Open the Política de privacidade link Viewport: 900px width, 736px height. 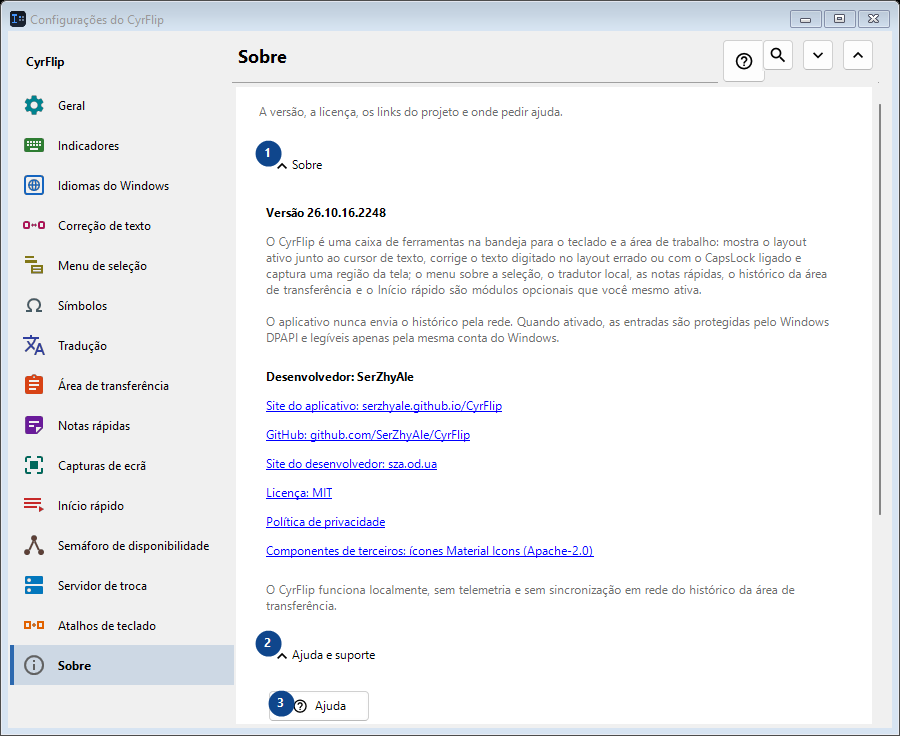(325, 522)
